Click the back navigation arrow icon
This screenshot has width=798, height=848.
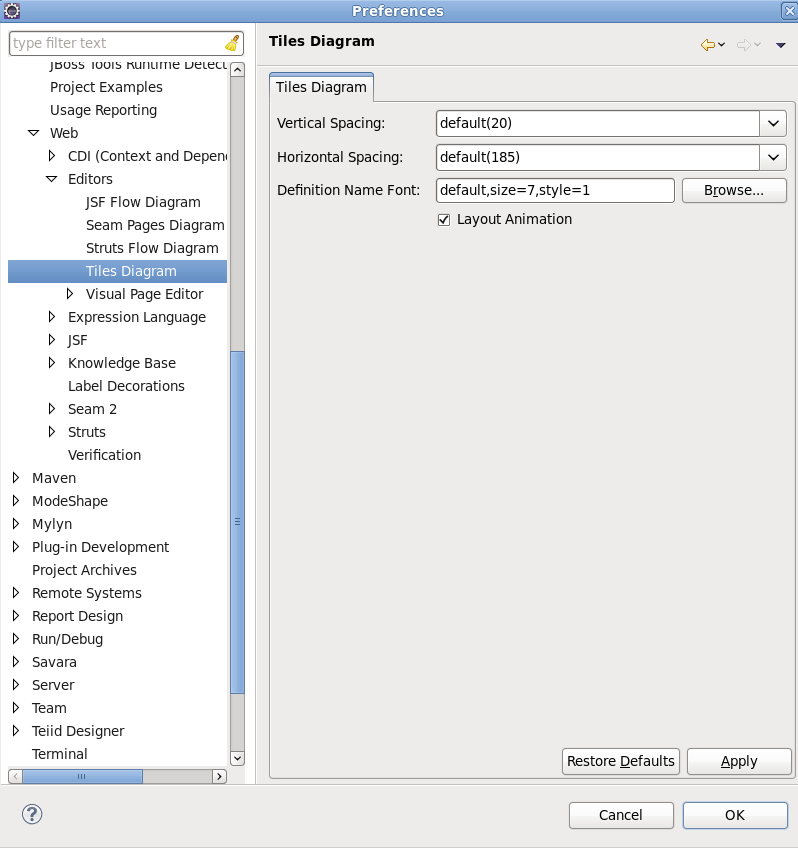(x=707, y=44)
